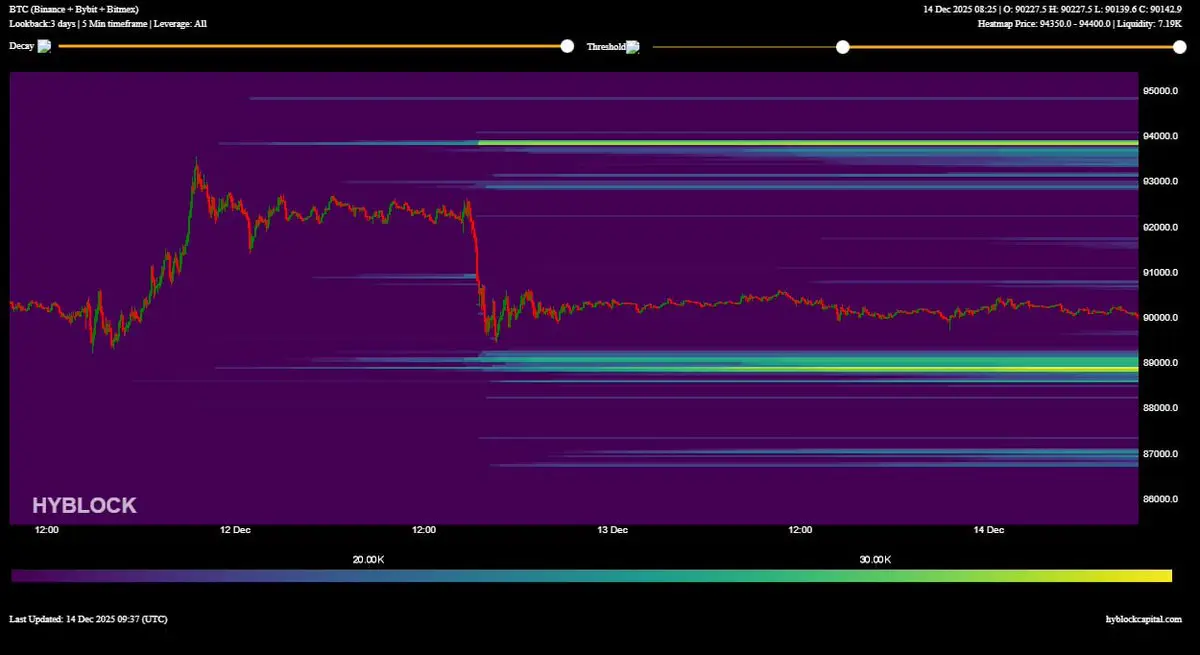Screen dimensions: 1200x655
Task: Click the Heatmap Price and Liquidity readout
Action: pyautogui.click(x=1080, y=23)
